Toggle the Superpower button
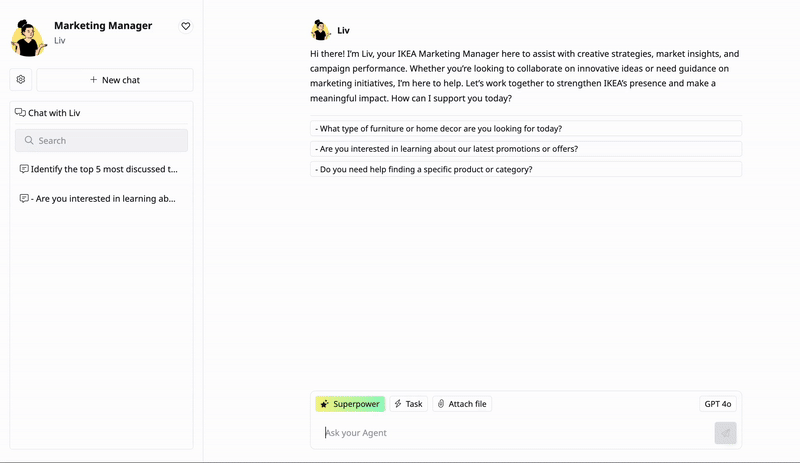The height and width of the screenshot is (463, 800). 350,404
